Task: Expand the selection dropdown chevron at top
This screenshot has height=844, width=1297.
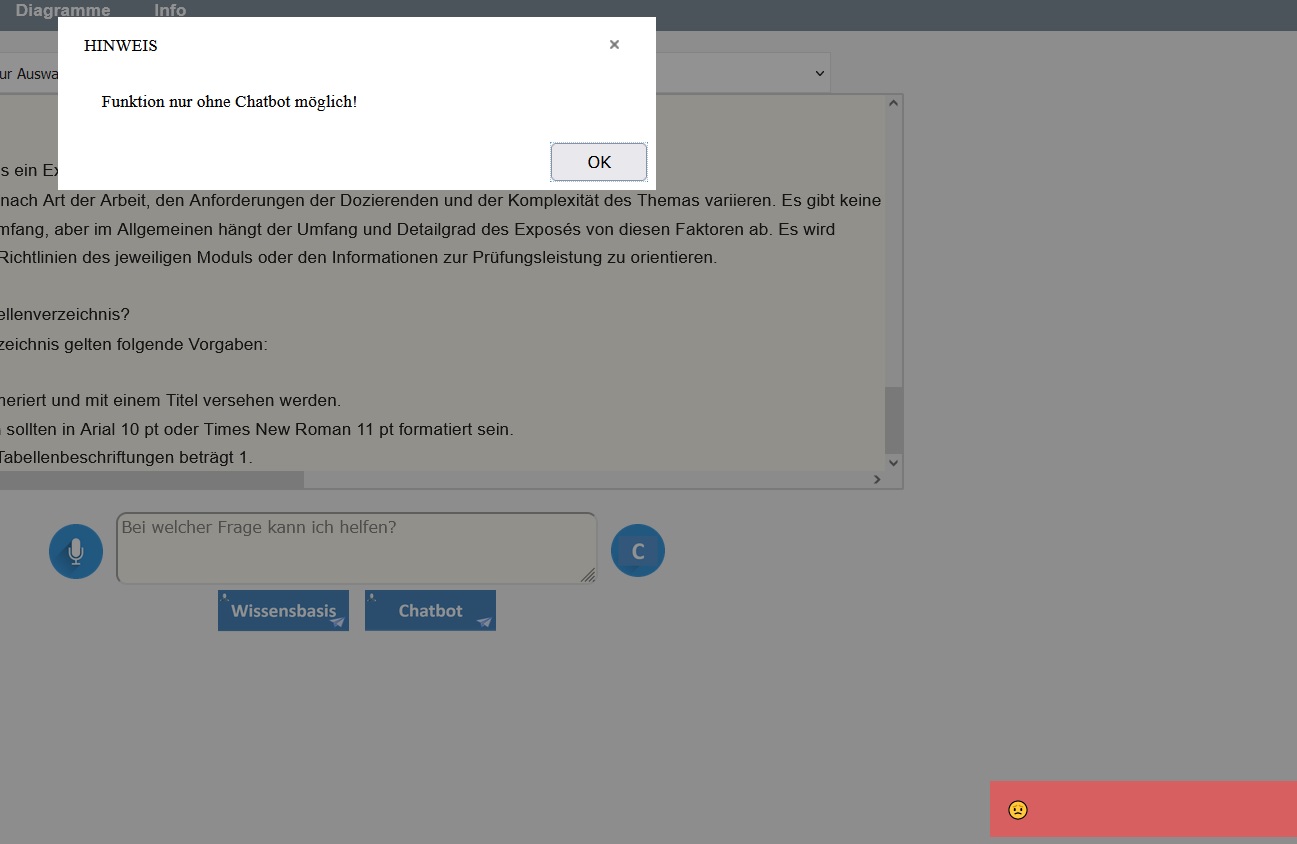Action: pyautogui.click(x=820, y=73)
